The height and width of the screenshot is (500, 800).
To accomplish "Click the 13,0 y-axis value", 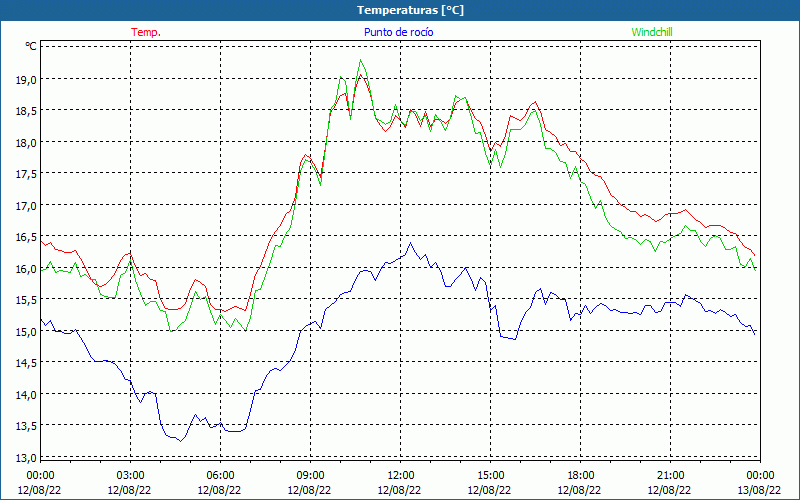I will tap(28, 458).
